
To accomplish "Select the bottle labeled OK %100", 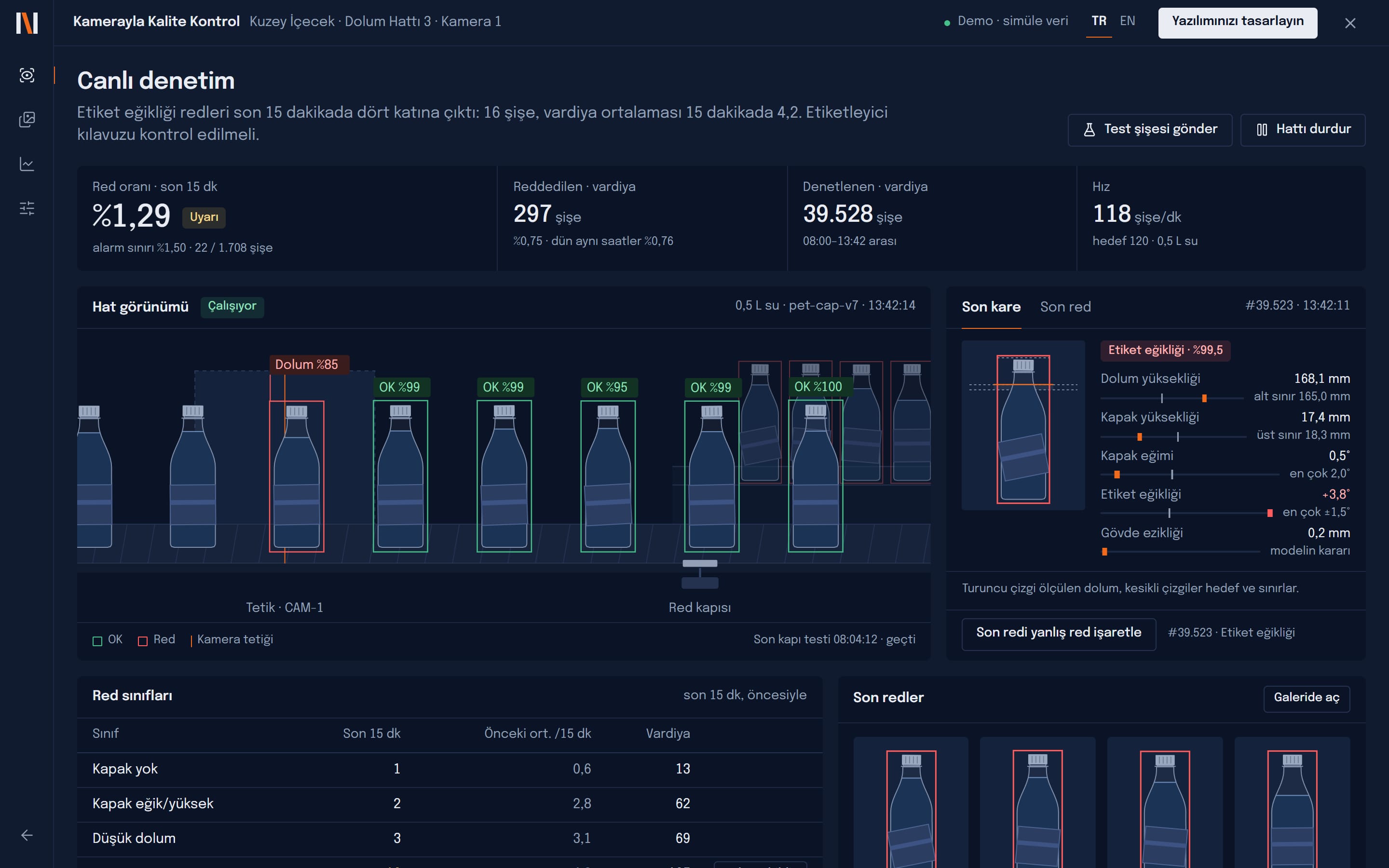I will (816, 476).
